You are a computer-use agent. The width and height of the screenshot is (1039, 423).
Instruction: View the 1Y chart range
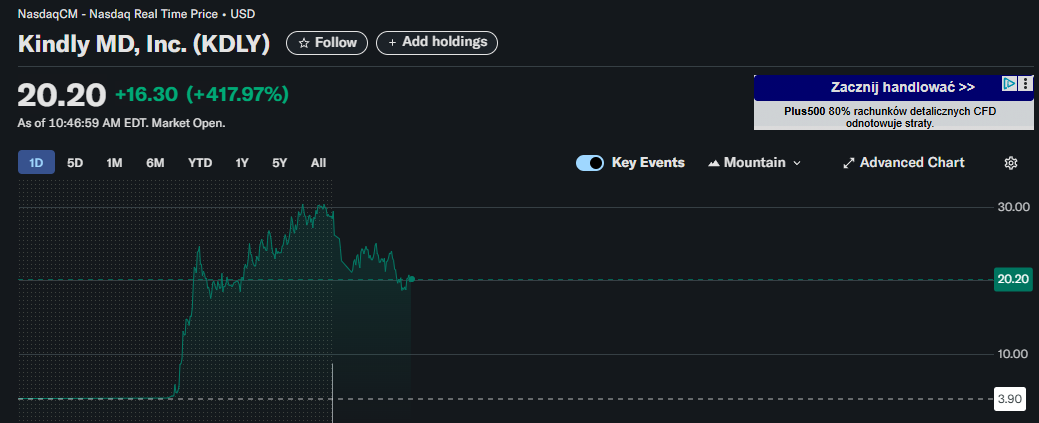(242, 163)
